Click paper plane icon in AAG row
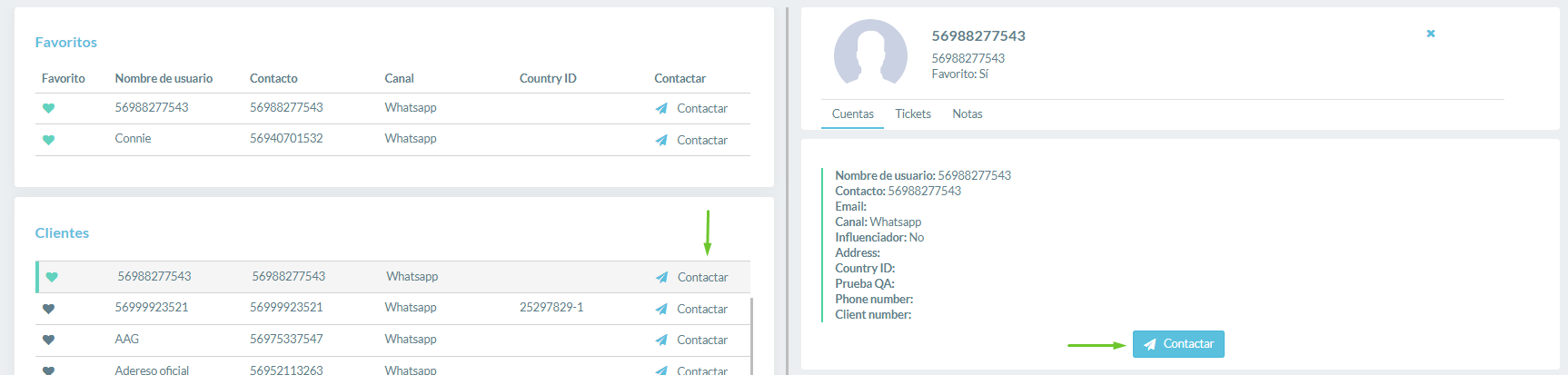The height and width of the screenshot is (375, 1568). [661, 340]
